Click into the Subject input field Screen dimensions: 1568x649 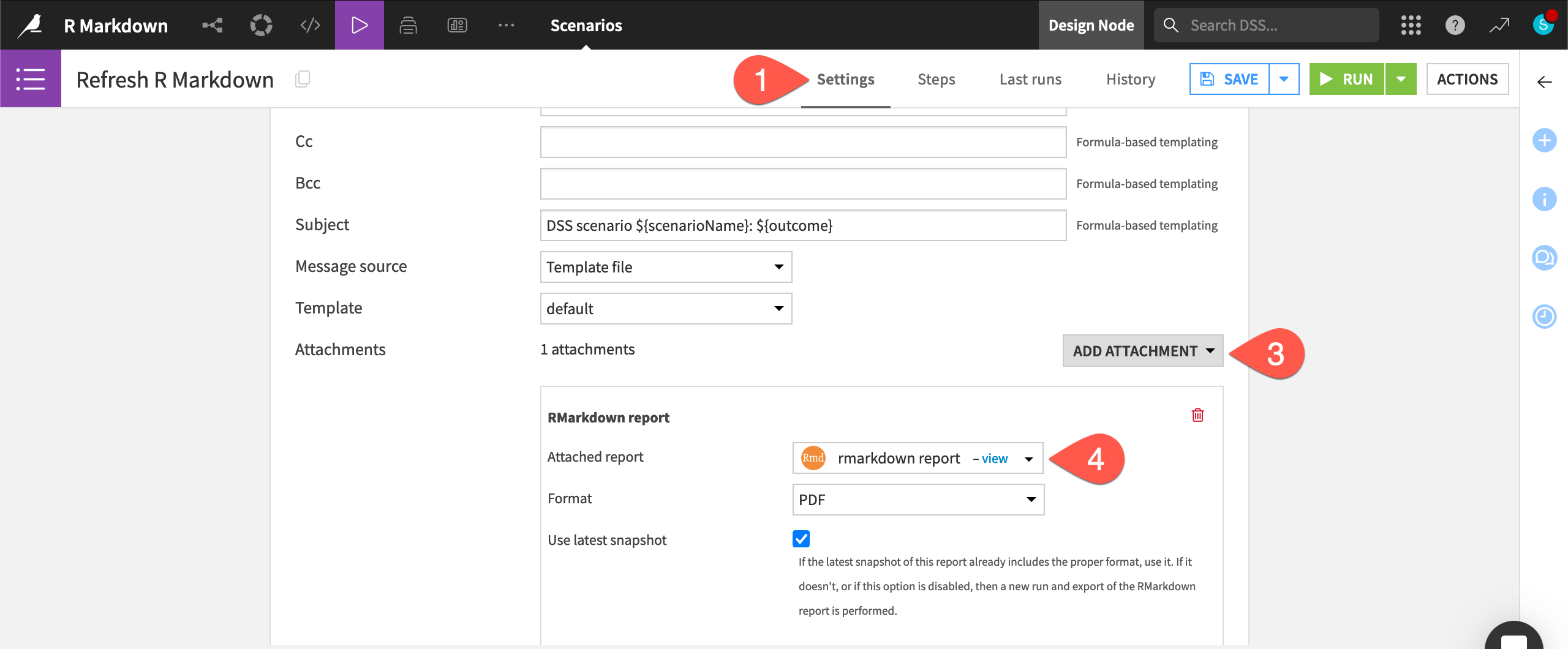pyautogui.click(x=802, y=225)
